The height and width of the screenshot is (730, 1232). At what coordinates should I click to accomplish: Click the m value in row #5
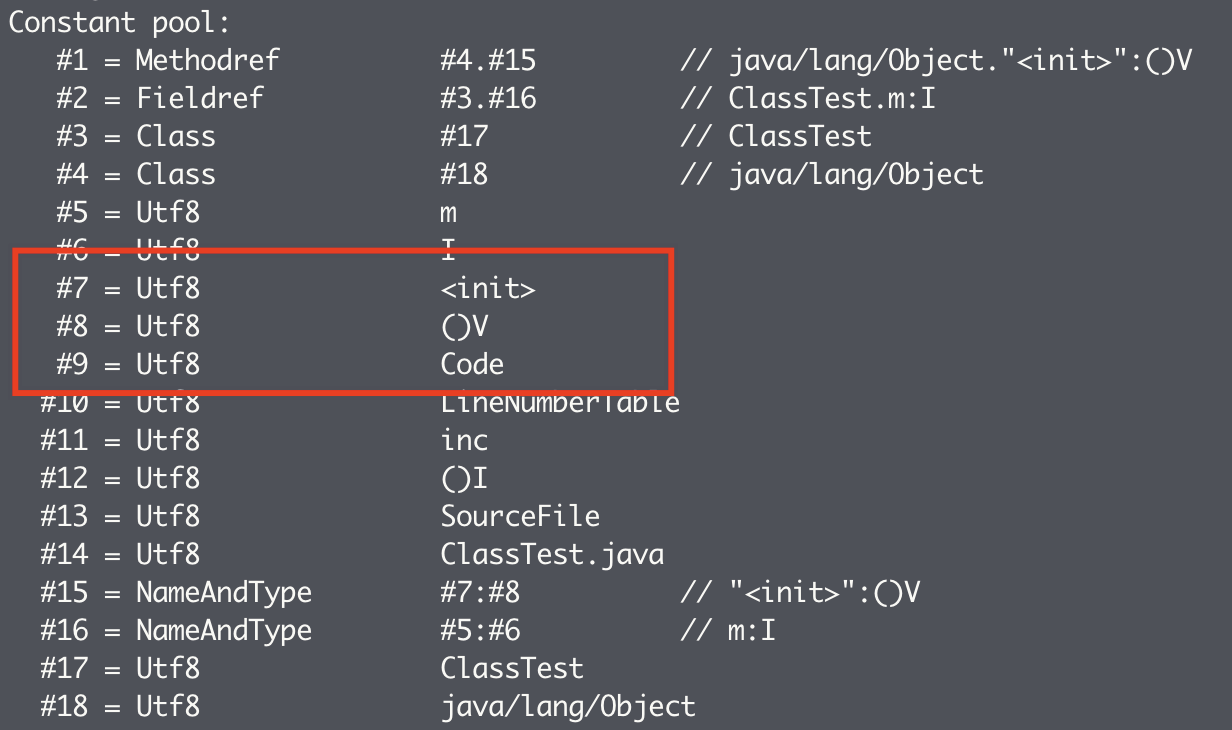tap(448, 213)
